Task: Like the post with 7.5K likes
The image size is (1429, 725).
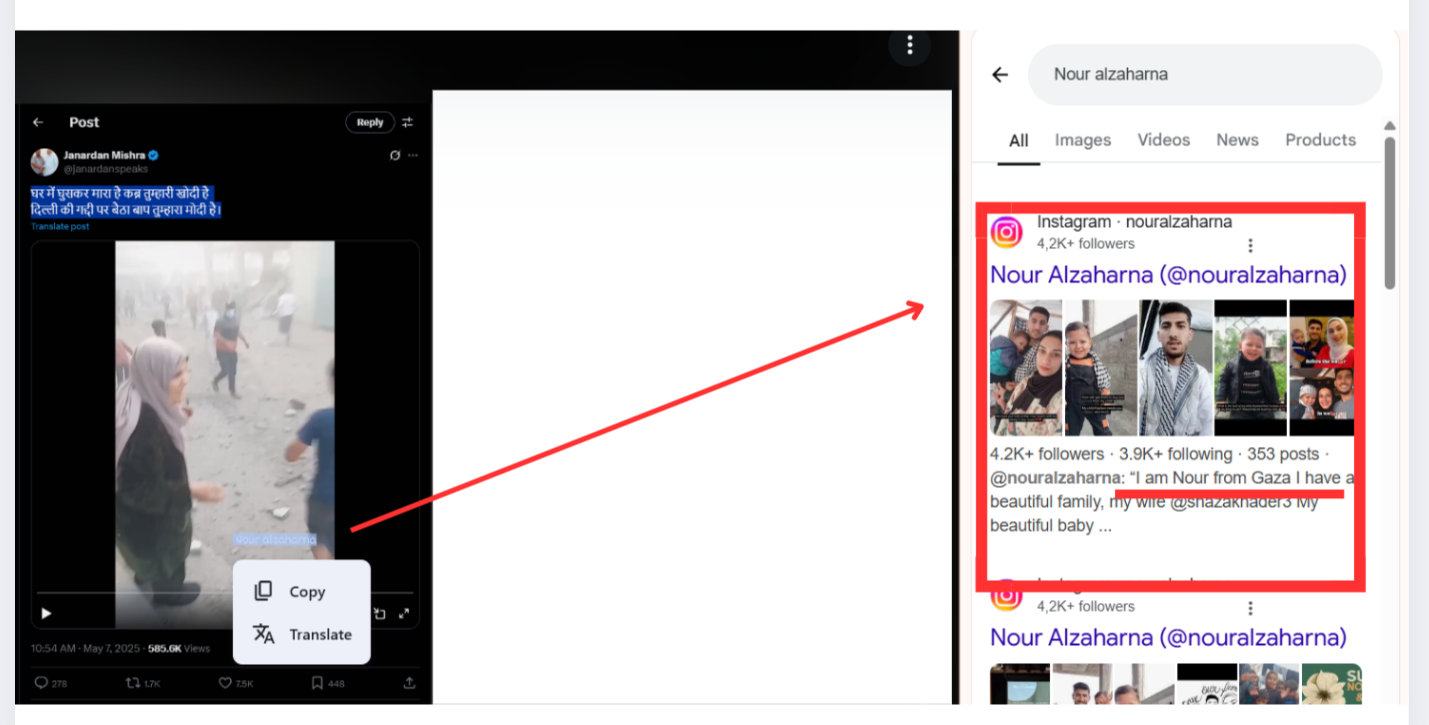Action: click(235, 683)
